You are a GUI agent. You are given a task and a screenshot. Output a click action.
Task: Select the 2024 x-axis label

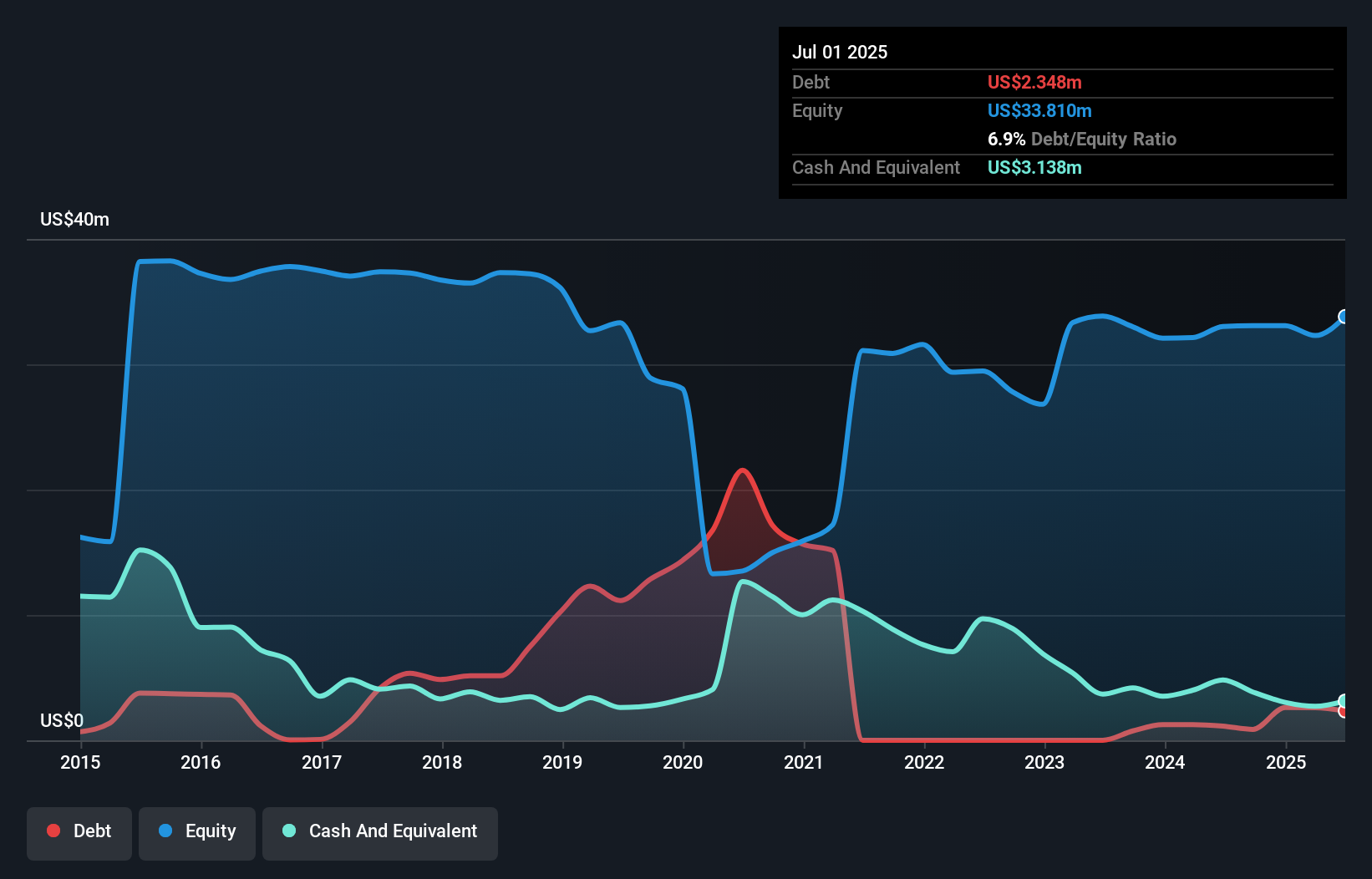[x=1165, y=762]
